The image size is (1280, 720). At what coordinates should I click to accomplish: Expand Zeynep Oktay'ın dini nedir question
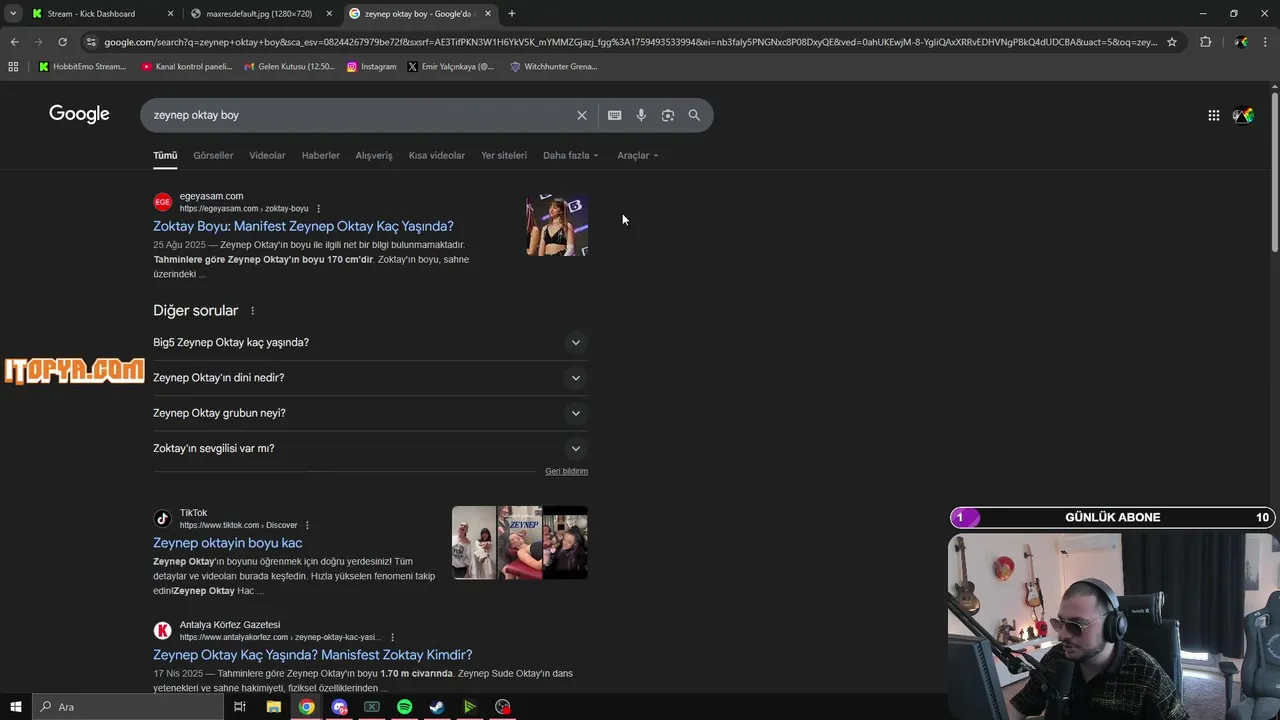tap(370, 378)
